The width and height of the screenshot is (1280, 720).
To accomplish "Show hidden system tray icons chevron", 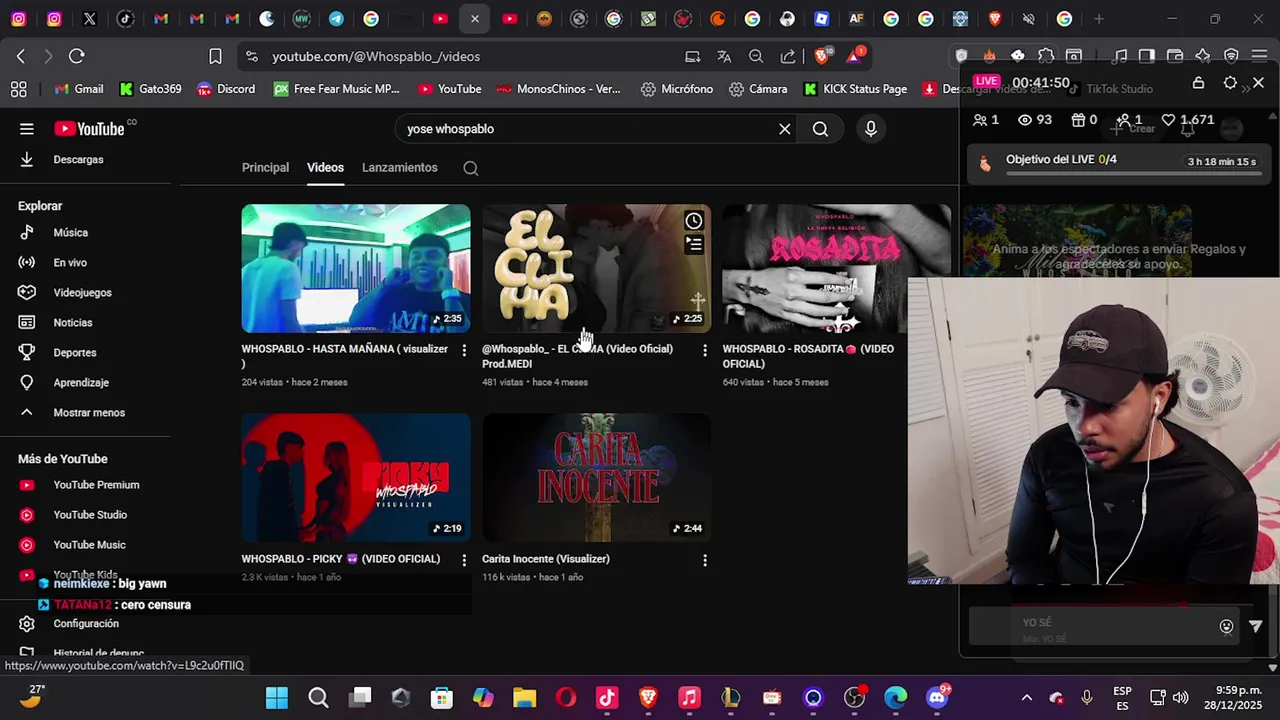I will point(1026,698).
